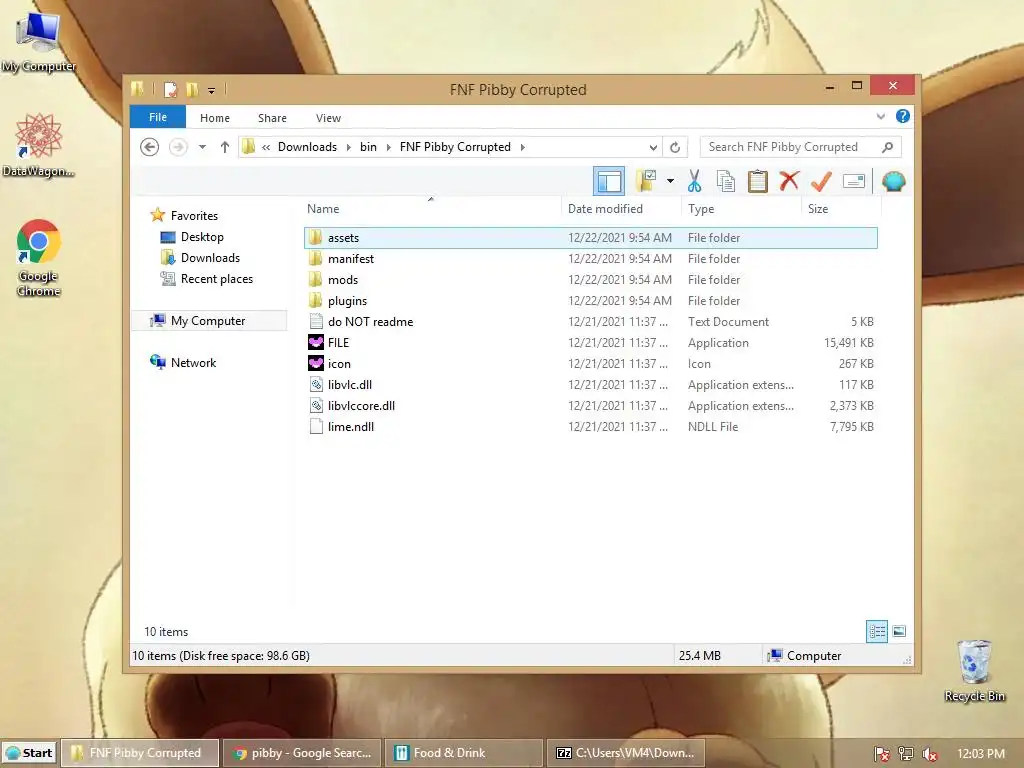Click the Copy toolbar icon
Viewport: 1024px width, 768px height.
pyautogui.click(x=726, y=181)
